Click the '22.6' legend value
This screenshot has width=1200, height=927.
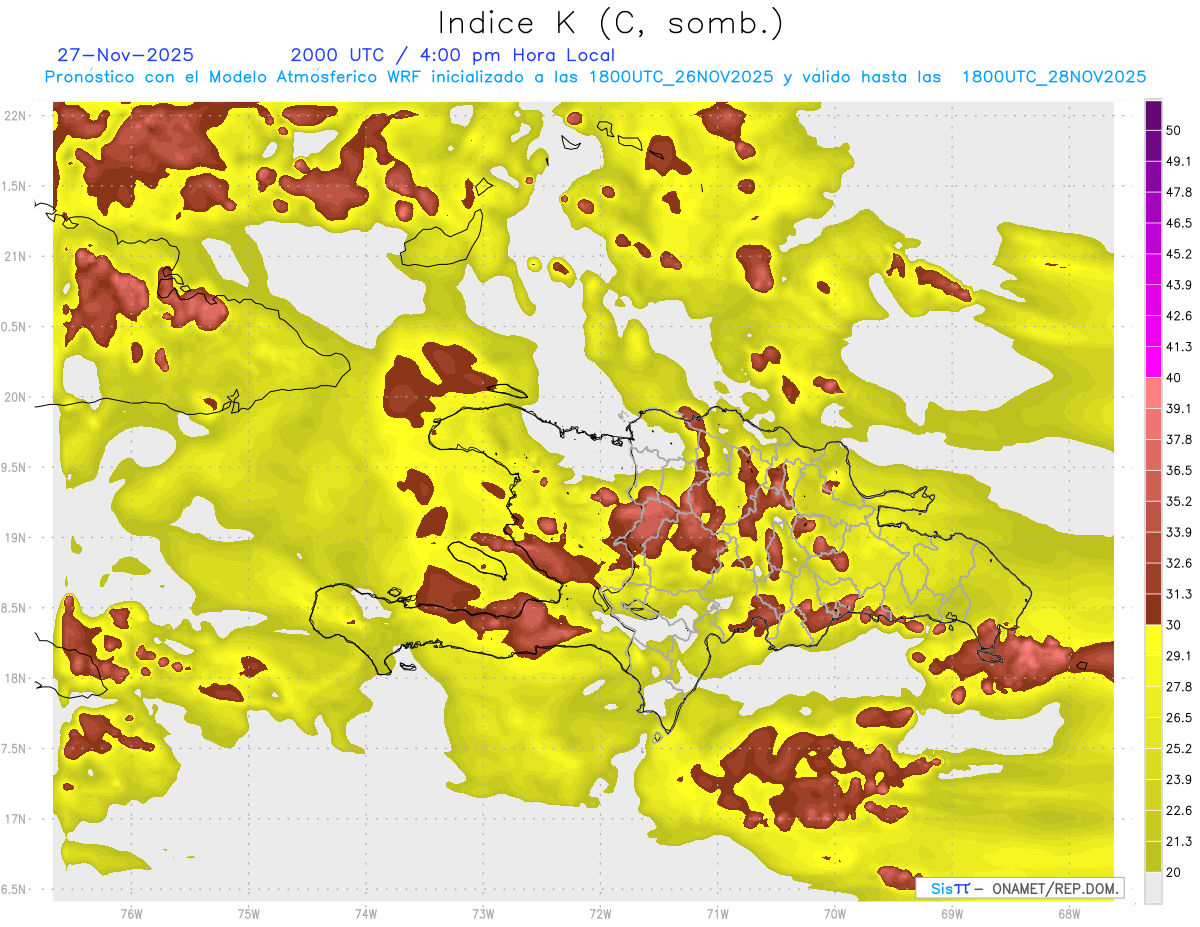1179,811
